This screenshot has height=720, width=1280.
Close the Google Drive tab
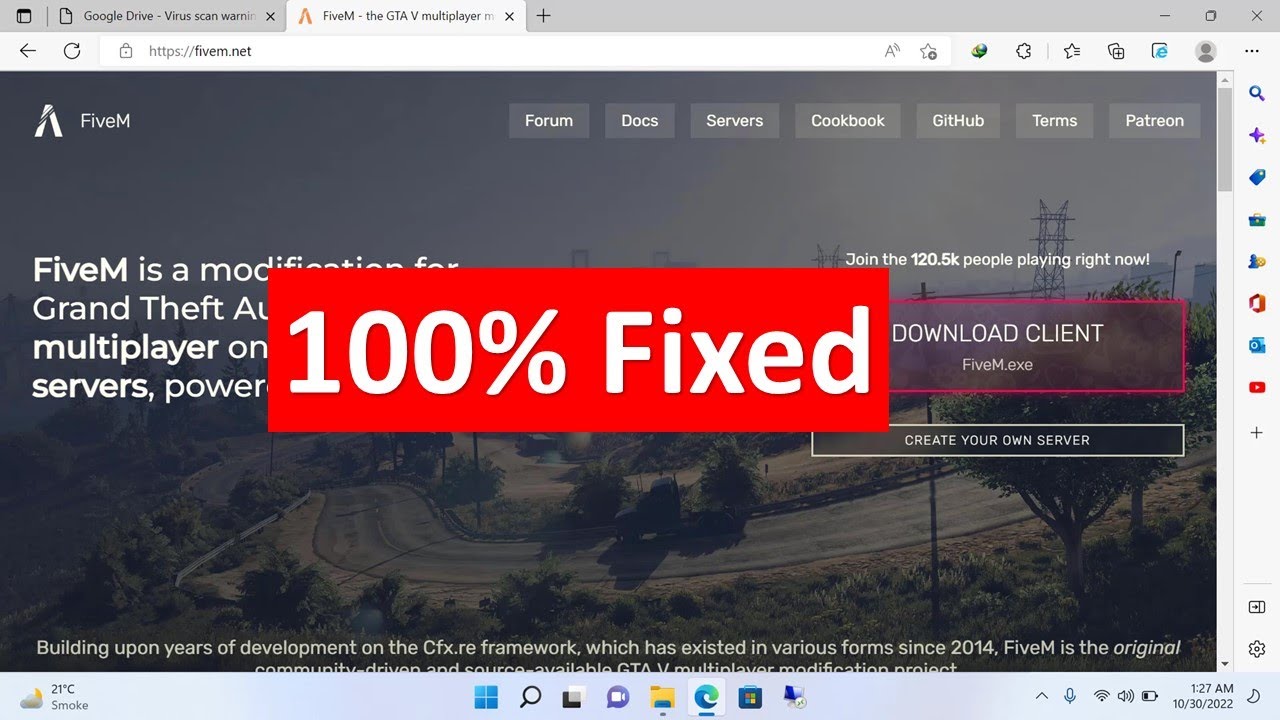[x=270, y=16]
